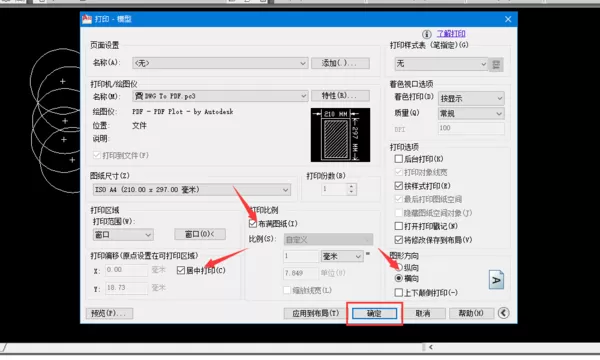Open the 质量 常规 dropdown
Image resolution: width=600 pixels, height=360 pixels.
coord(471,113)
